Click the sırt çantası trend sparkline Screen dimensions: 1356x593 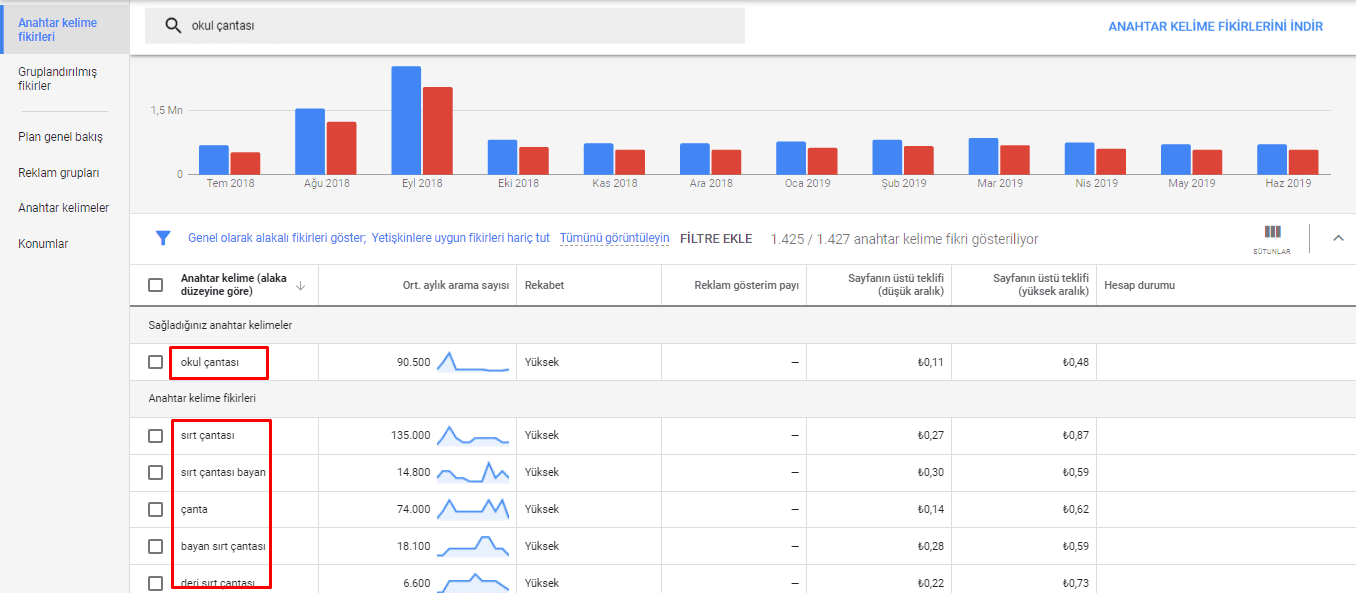(x=473, y=435)
